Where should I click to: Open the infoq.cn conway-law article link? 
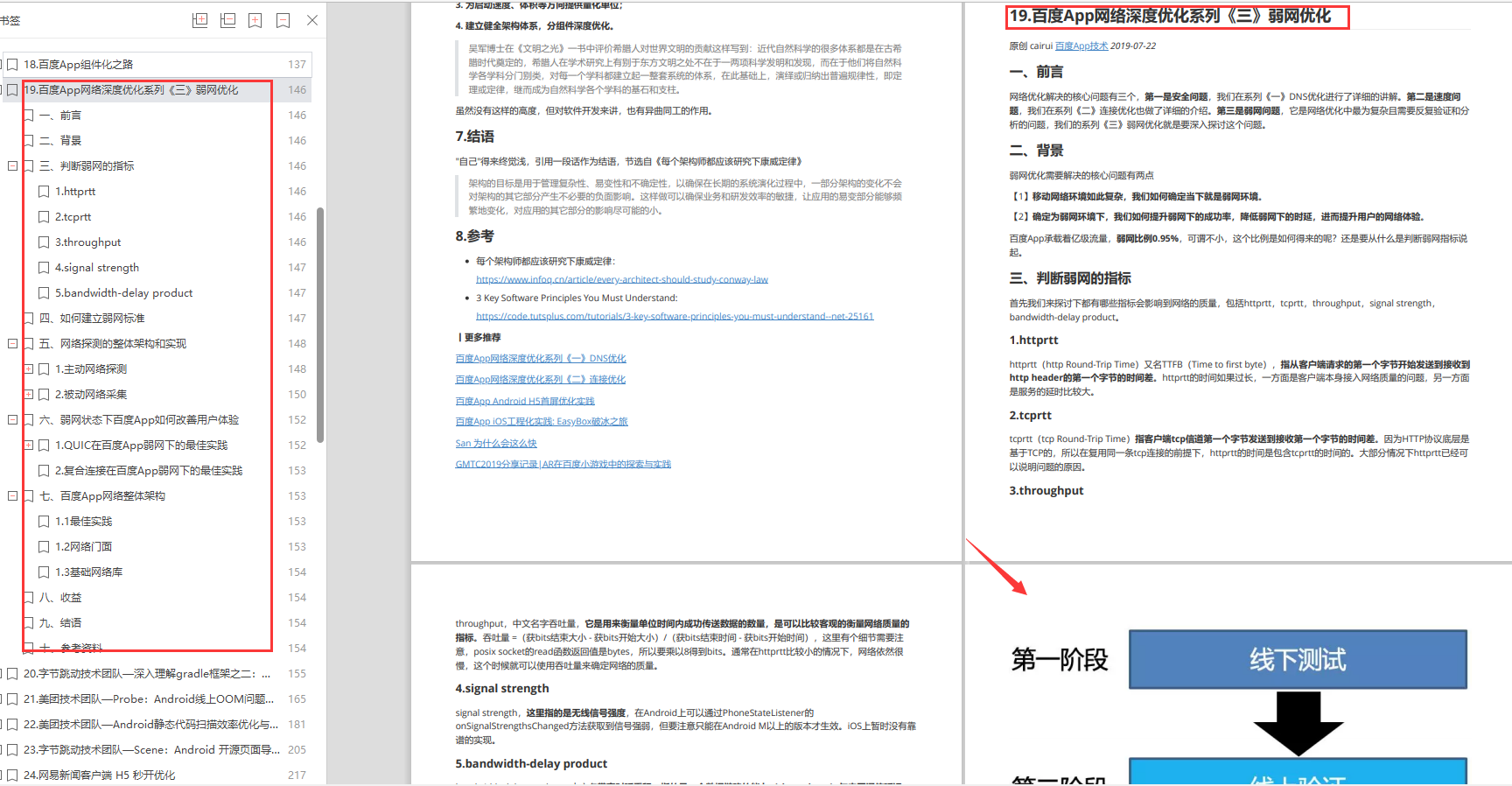tap(622, 280)
